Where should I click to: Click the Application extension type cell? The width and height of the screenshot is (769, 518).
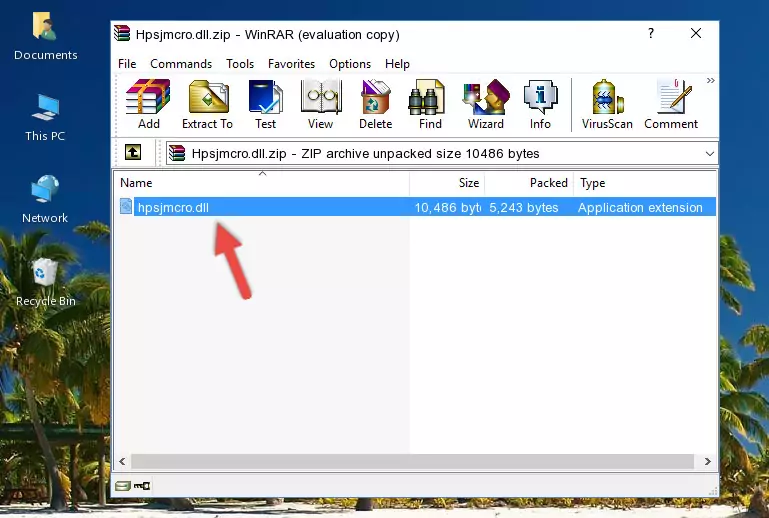[640, 207]
